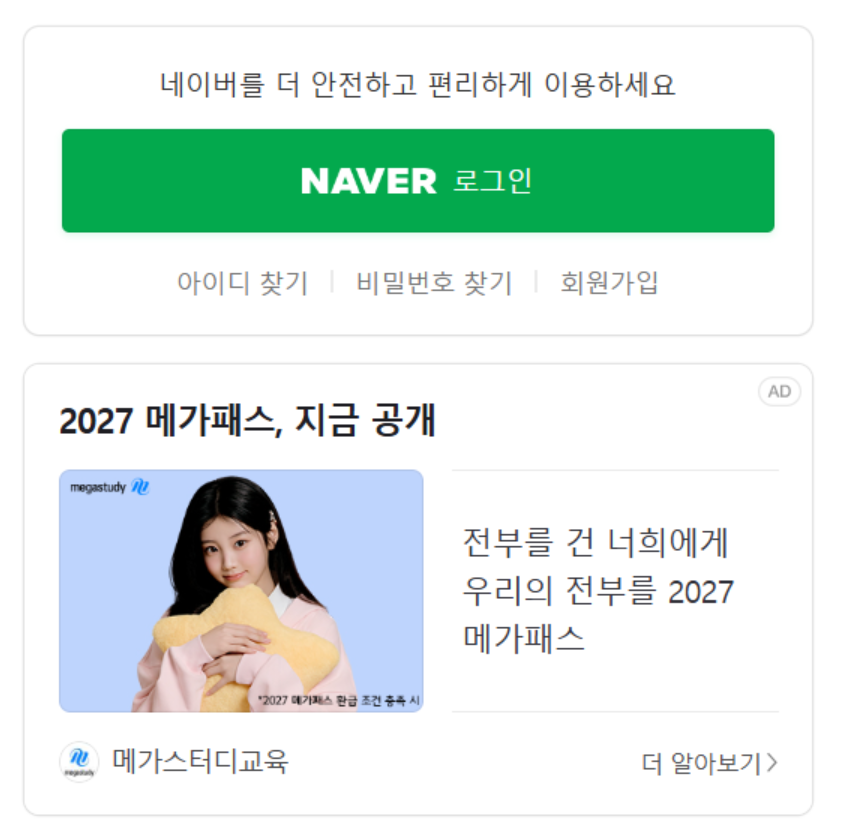Image resolution: width=859 pixels, height=834 pixels.
Task: Click the chevron arrow beside 더 알아보기
Action: coord(771,763)
